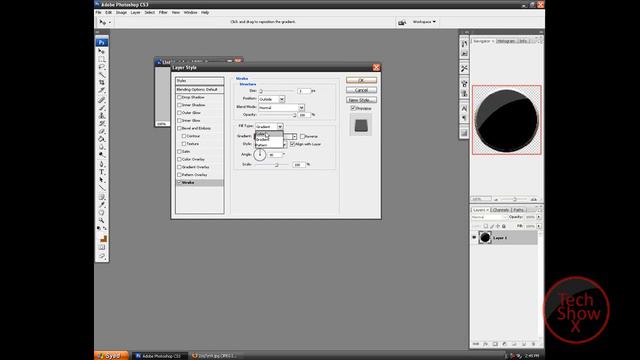
Task: Select the Line shape tool
Action: (x=102, y=187)
